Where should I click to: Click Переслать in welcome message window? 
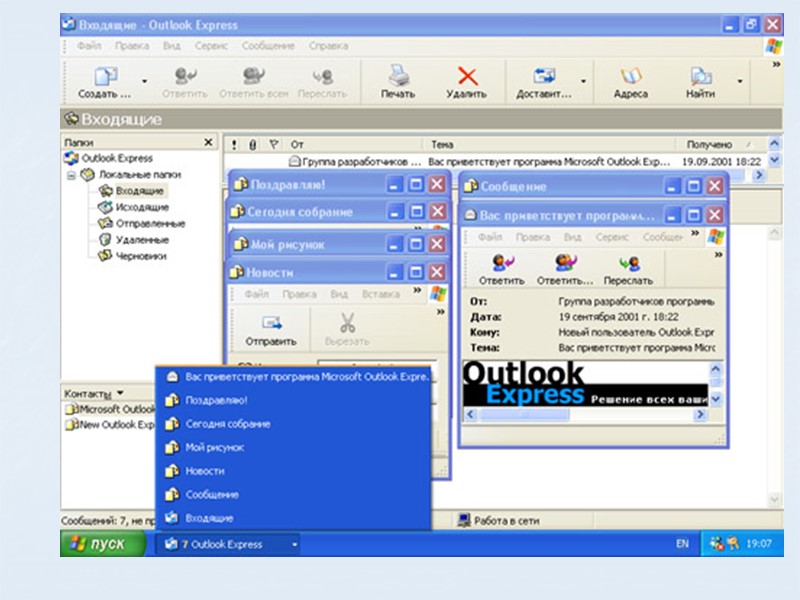click(628, 269)
